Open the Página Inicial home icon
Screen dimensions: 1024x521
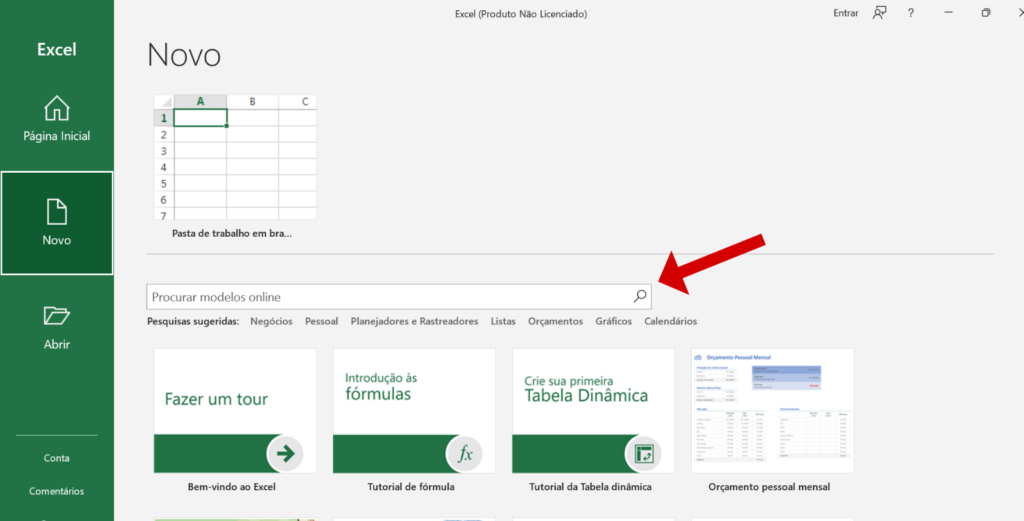tap(57, 108)
